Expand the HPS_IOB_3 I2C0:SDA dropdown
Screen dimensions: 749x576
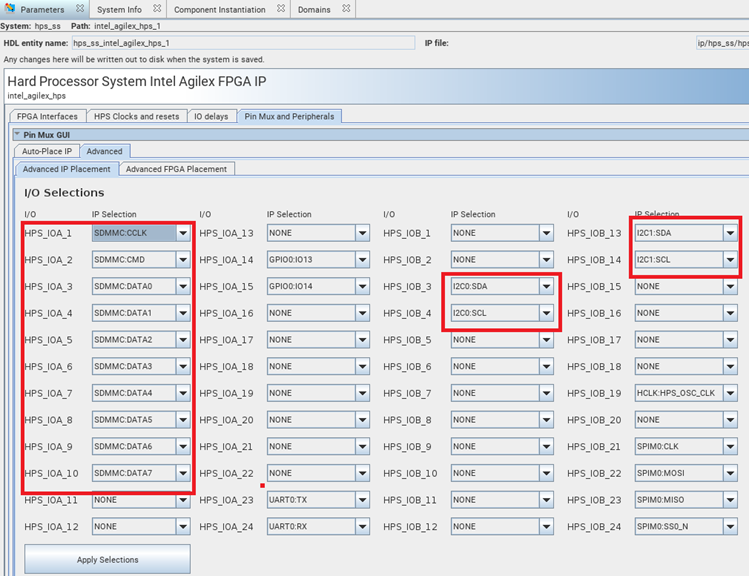[x=546, y=287]
